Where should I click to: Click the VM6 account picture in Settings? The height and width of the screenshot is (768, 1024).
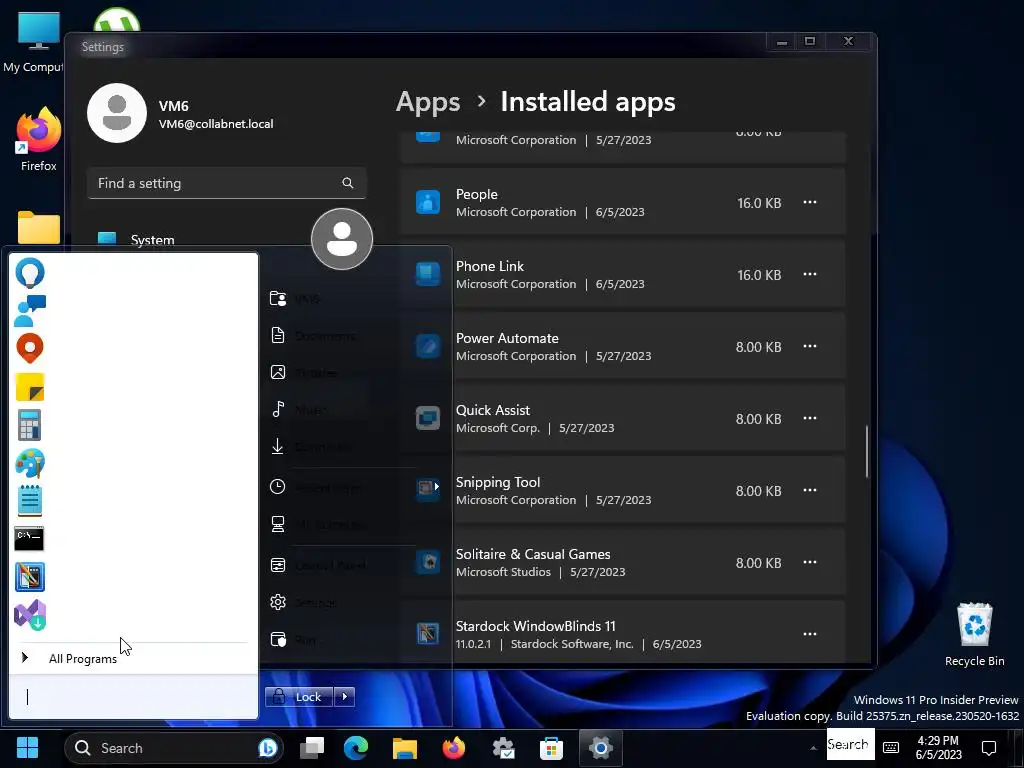coord(117,113)
